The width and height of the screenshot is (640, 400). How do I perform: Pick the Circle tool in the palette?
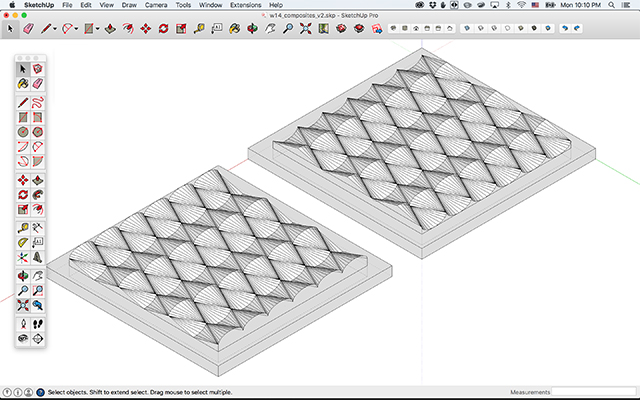tap(23, 132)
